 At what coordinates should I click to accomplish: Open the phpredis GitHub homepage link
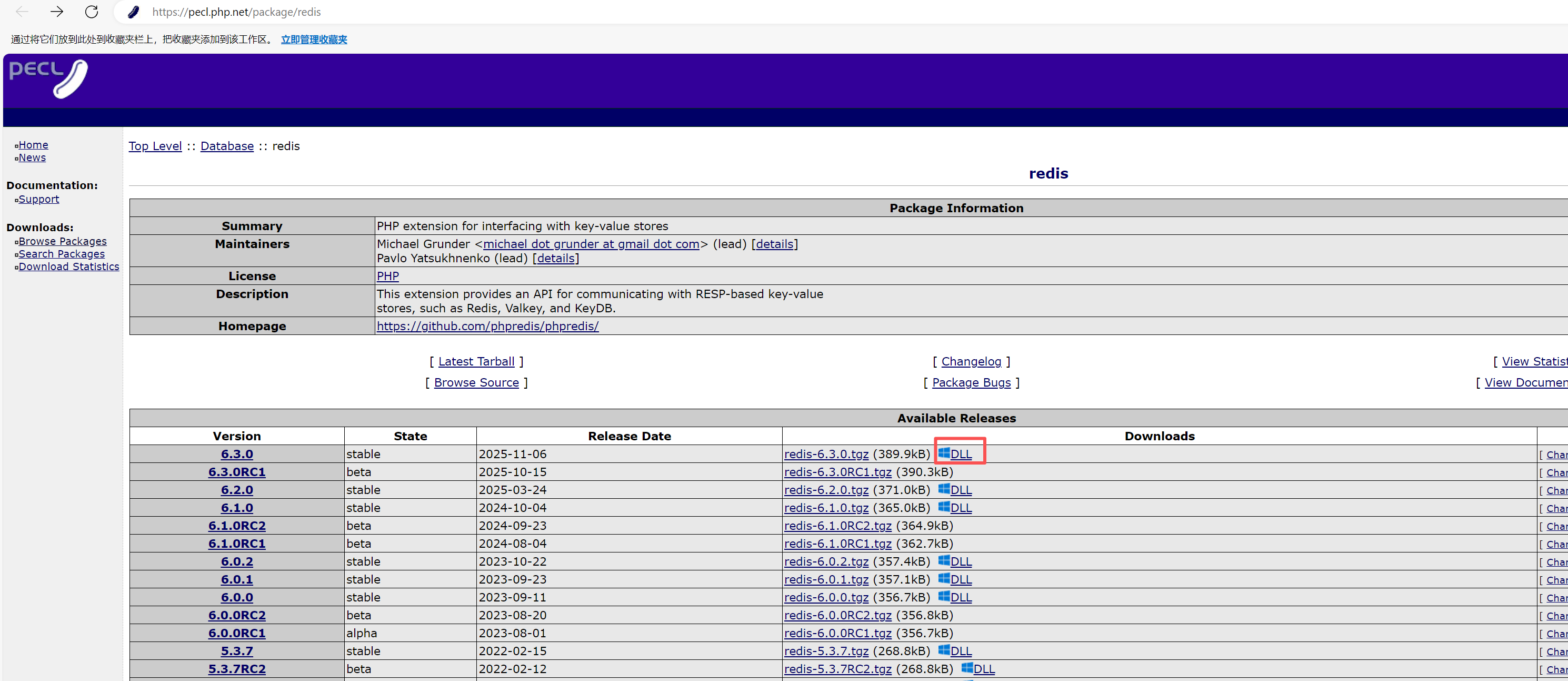487,326
